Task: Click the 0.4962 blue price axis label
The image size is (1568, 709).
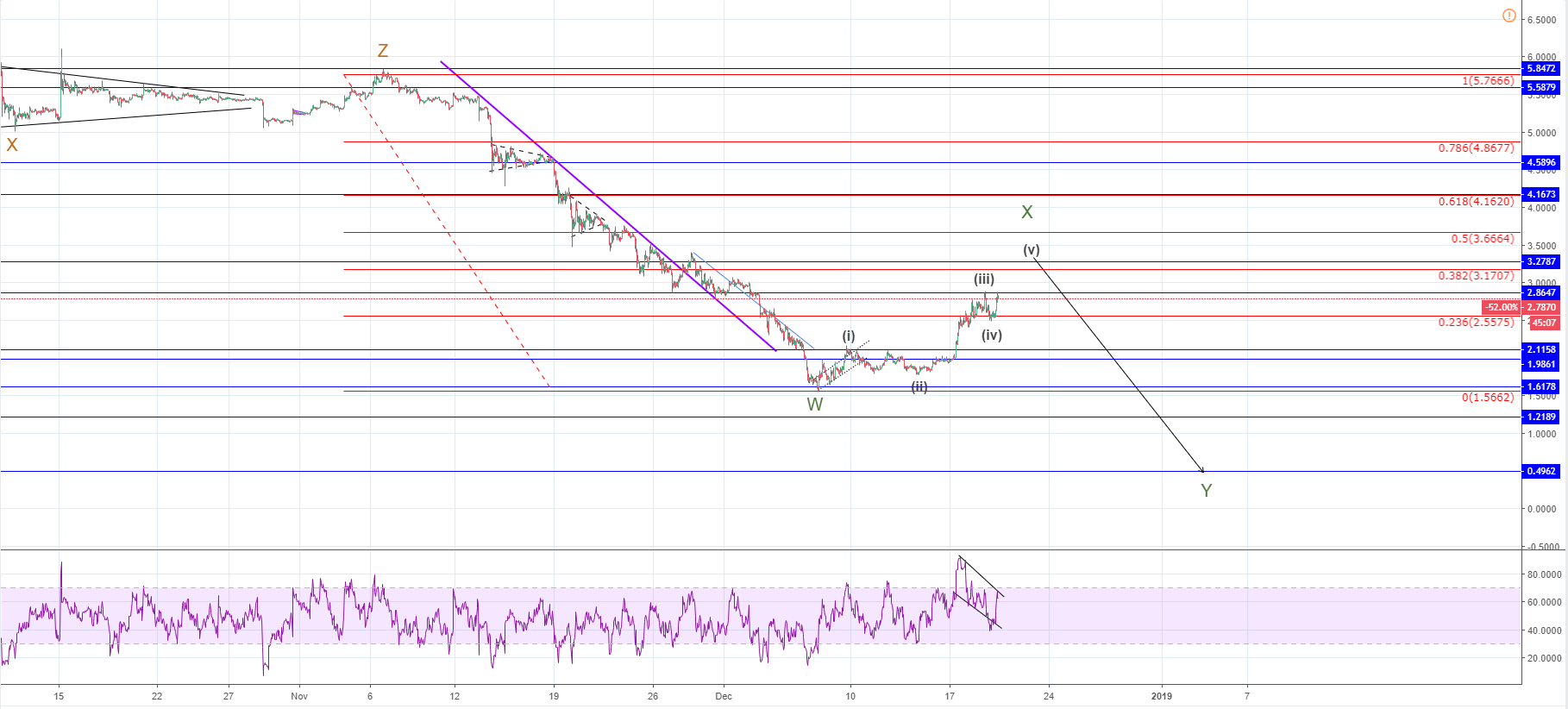Action: (x=1540, y=471)
